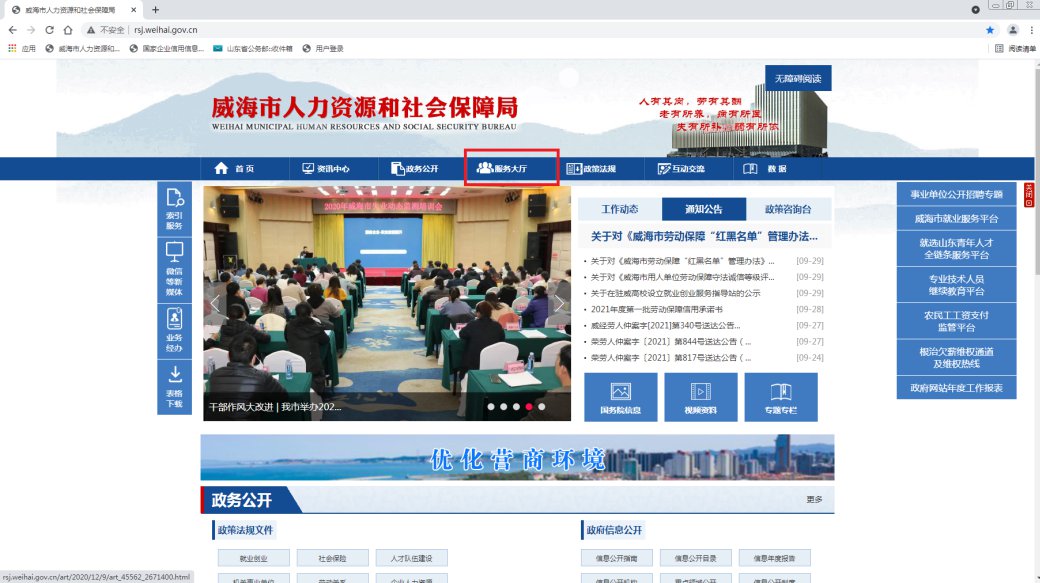The height and width of the screenshot is (583, 1040).
Task: Switch to the 通知公告 tab
Action: [704, 209]
